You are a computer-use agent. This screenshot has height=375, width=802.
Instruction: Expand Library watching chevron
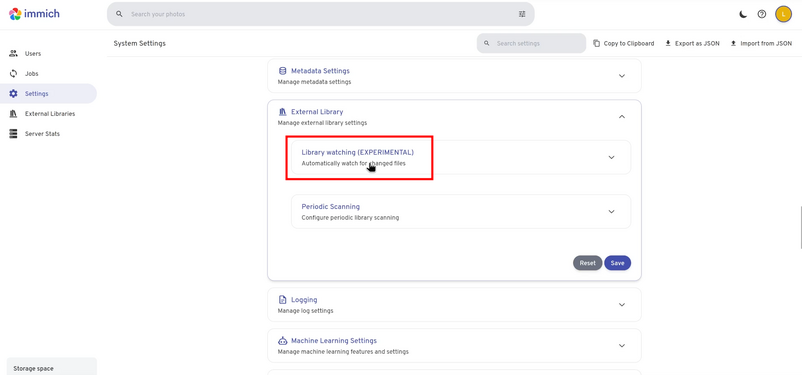tap(611, 158)
